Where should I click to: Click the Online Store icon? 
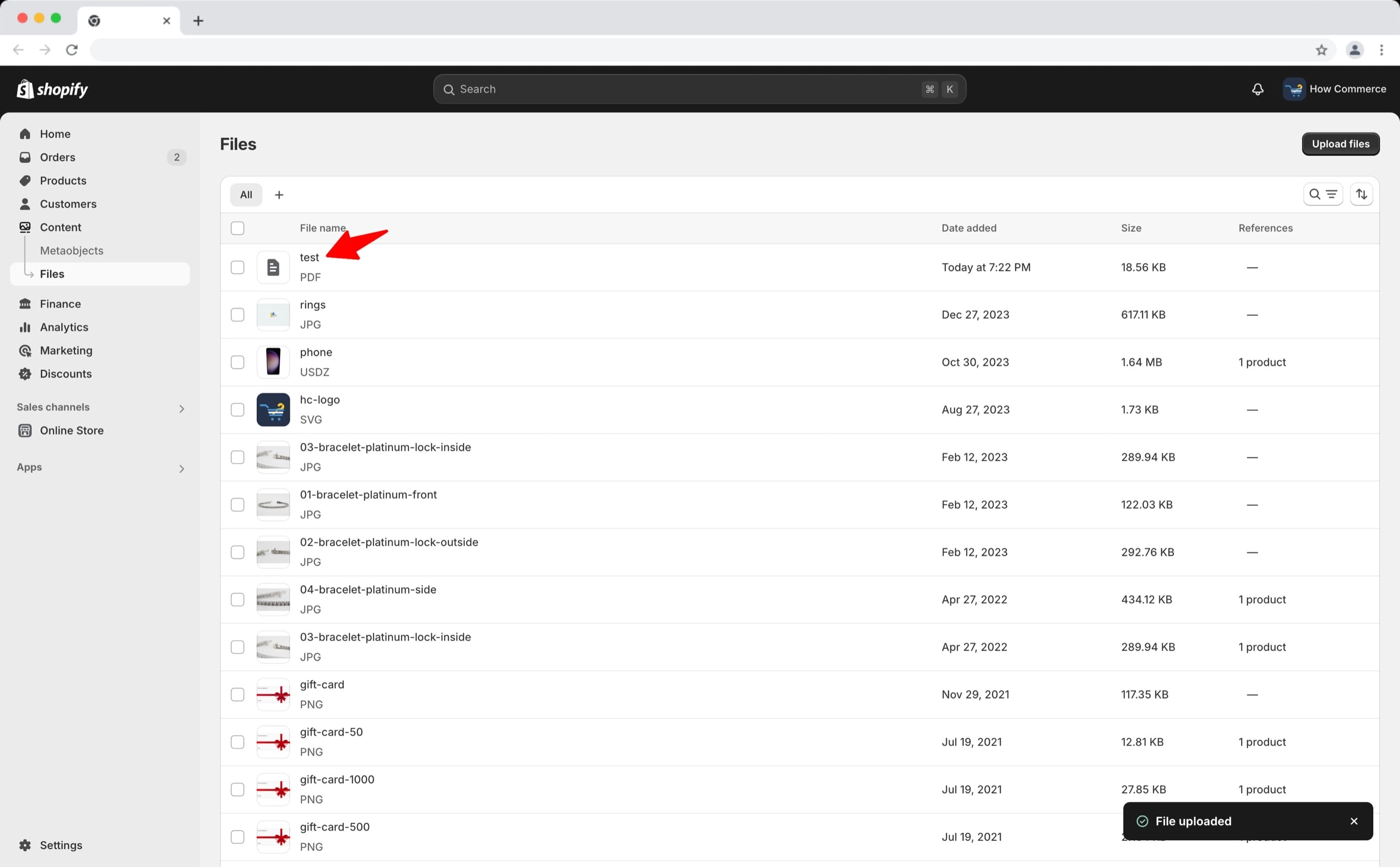coord(25,431)
